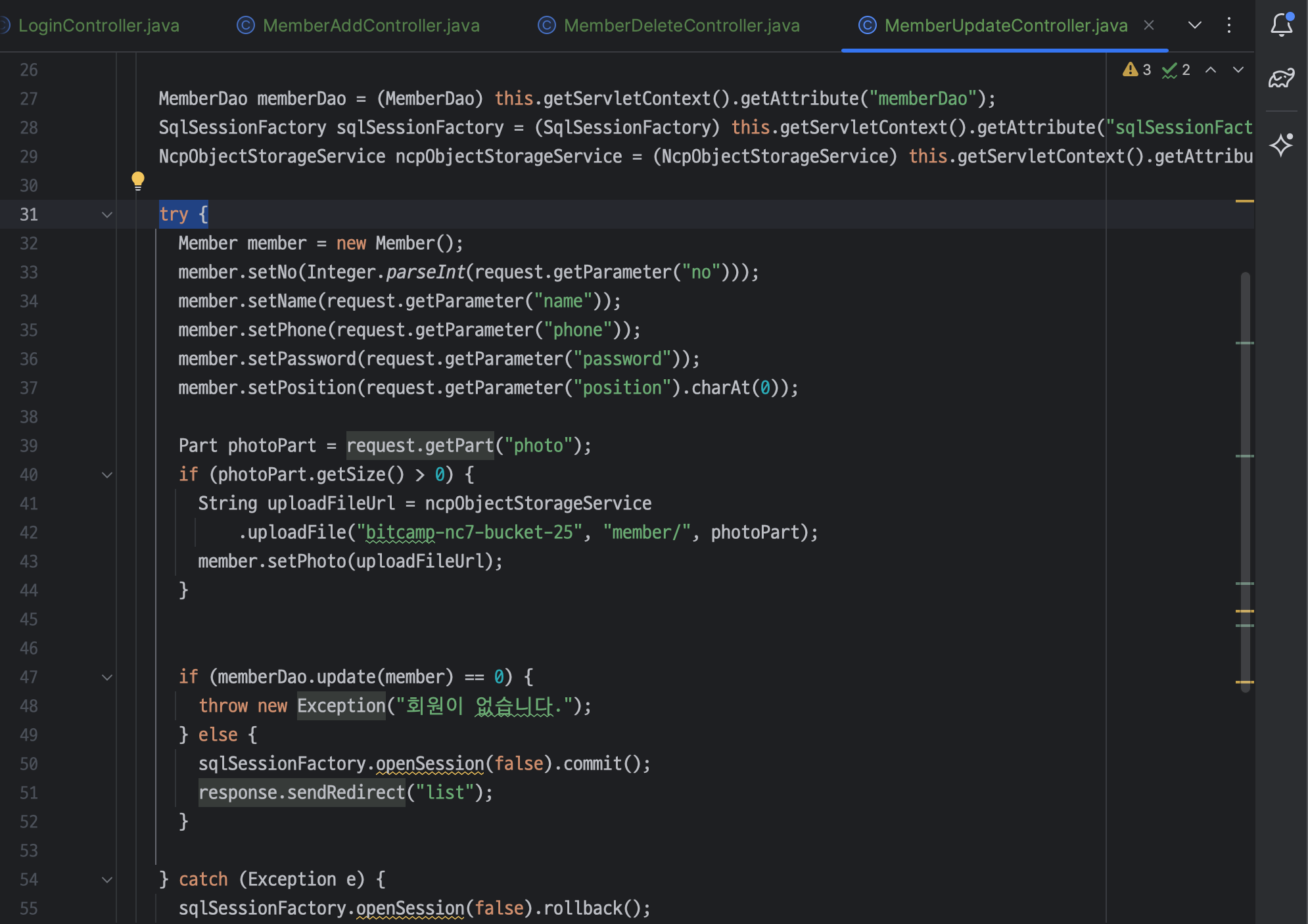The width and height of the screenshot is (1308, 924).
Task: Open the Gradle elephant tool window
Action: pyautogui.click(x=1281, y=78)
